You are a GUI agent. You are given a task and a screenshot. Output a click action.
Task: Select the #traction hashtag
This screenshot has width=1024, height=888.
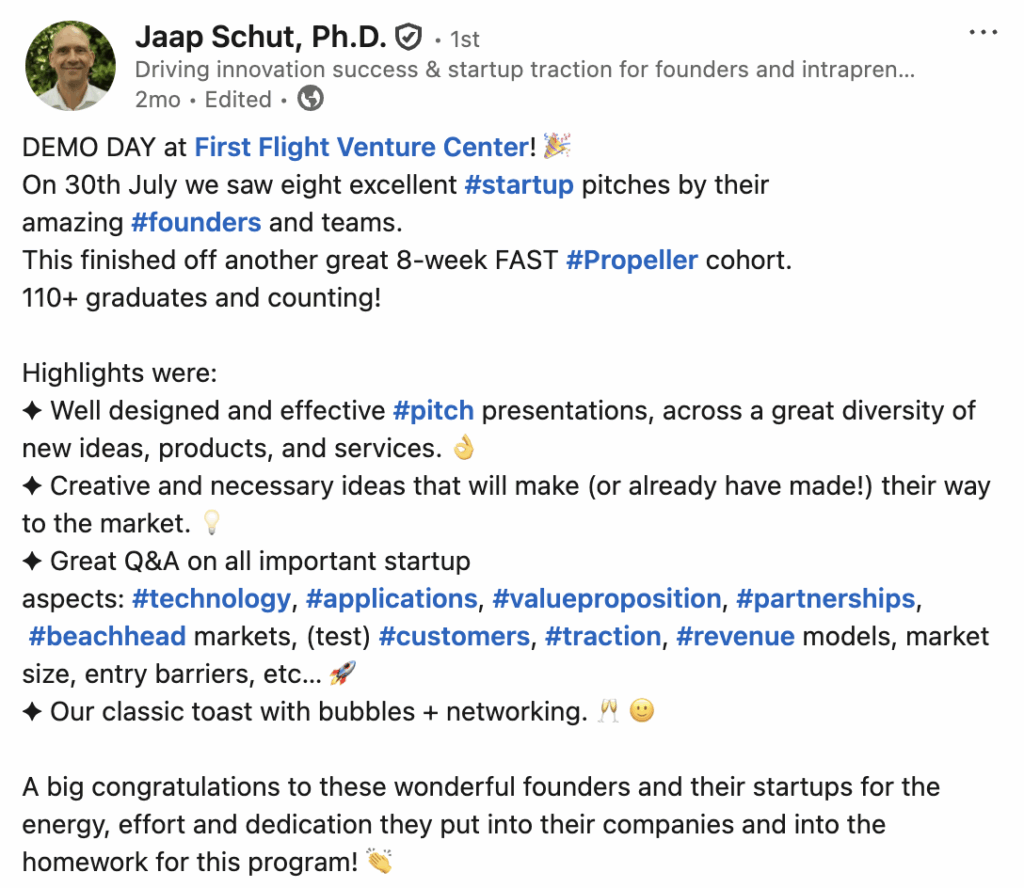[x=603, y=636]
